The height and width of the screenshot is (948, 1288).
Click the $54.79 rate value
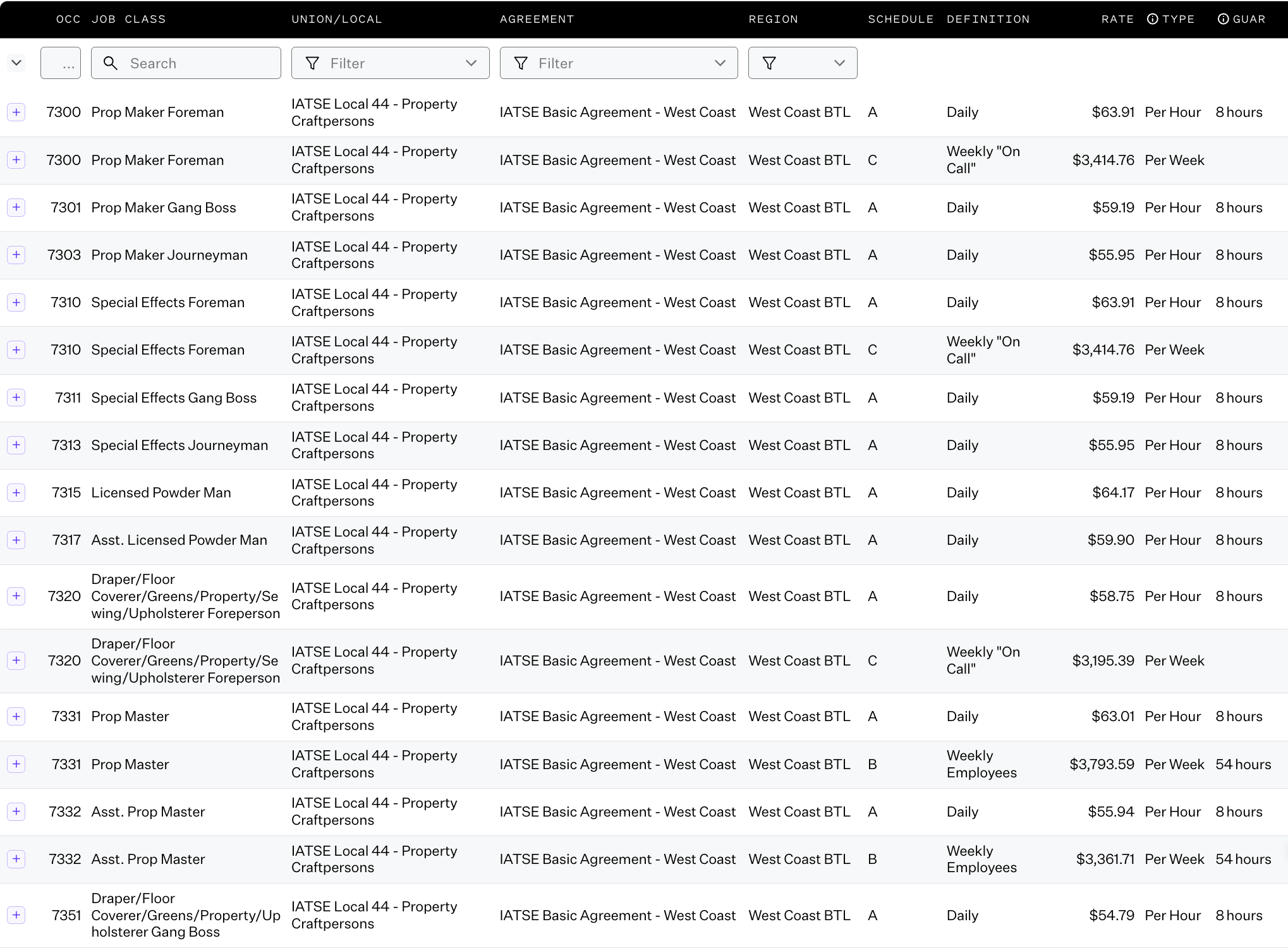point(1112,915)
